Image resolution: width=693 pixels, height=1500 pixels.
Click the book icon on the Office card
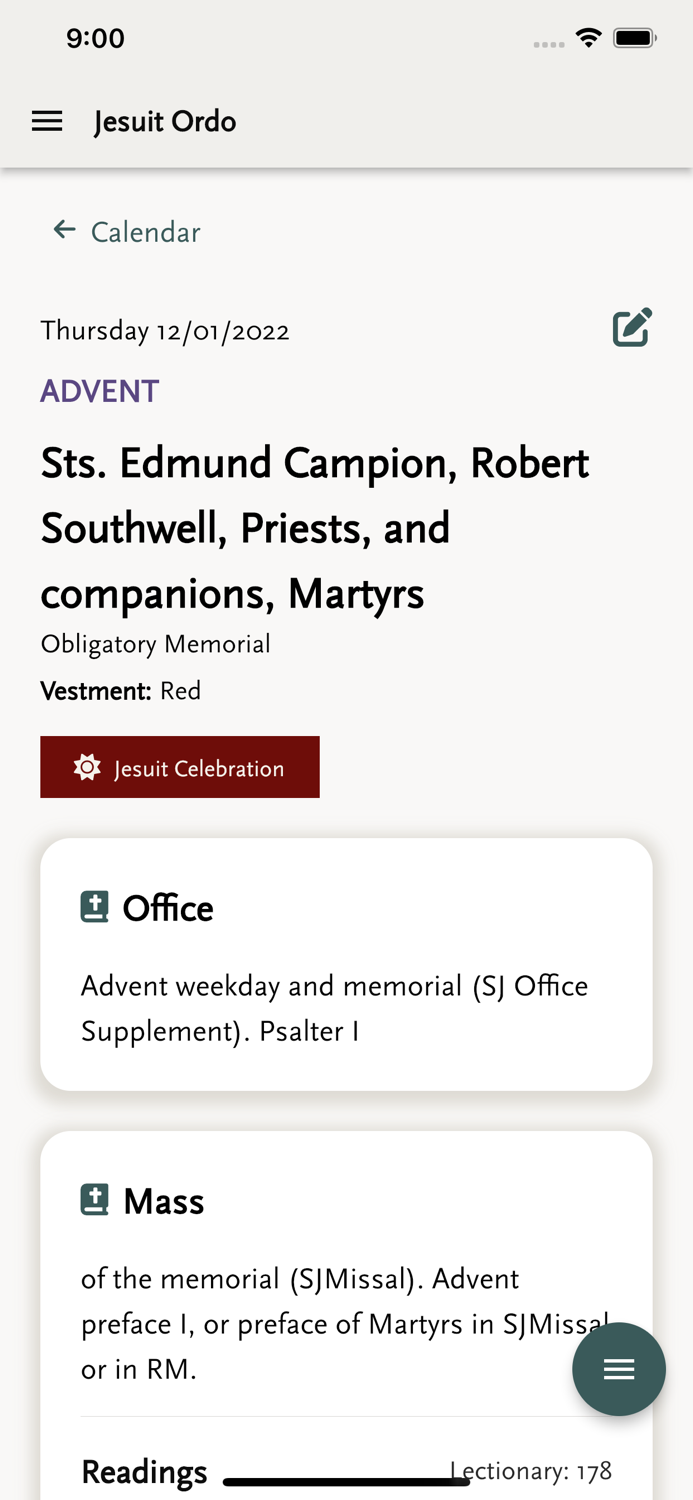(x=93, y=905)
